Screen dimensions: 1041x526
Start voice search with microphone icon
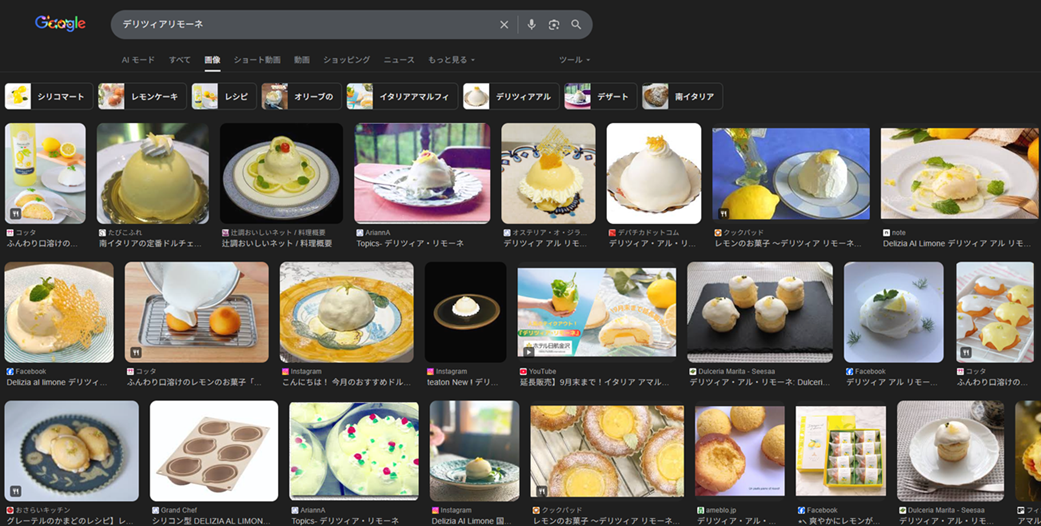pos(531,25)
